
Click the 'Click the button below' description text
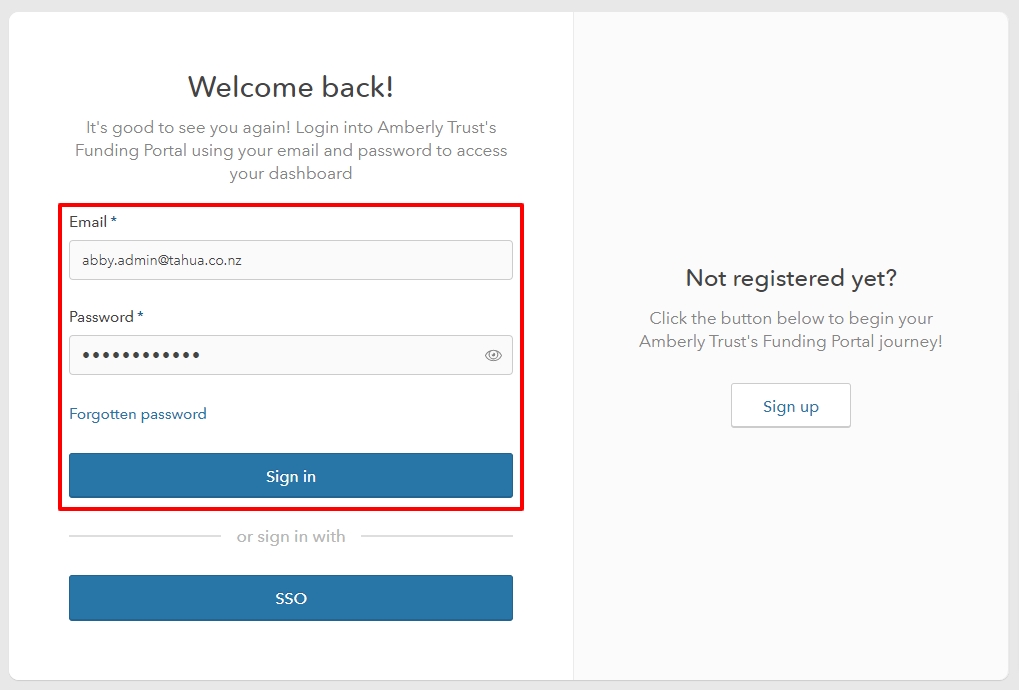[790, 330]
